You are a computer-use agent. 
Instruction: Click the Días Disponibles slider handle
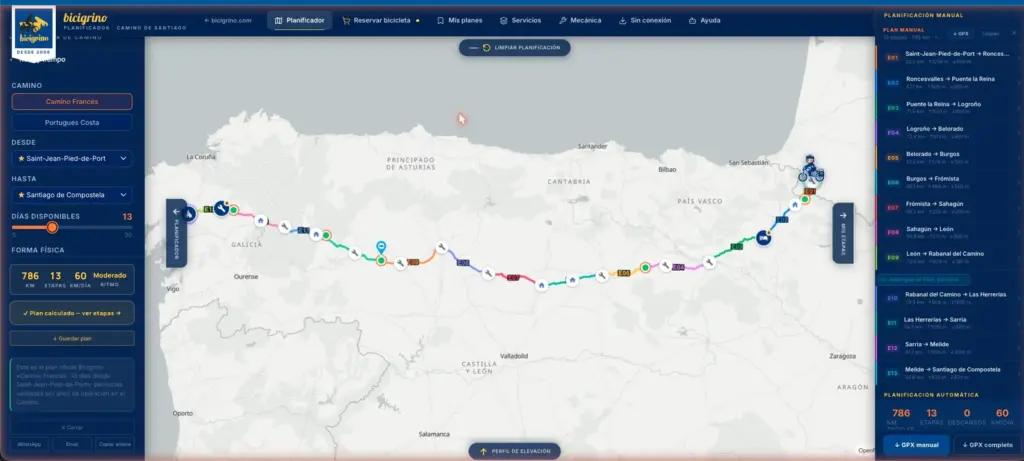pos(52,227)
